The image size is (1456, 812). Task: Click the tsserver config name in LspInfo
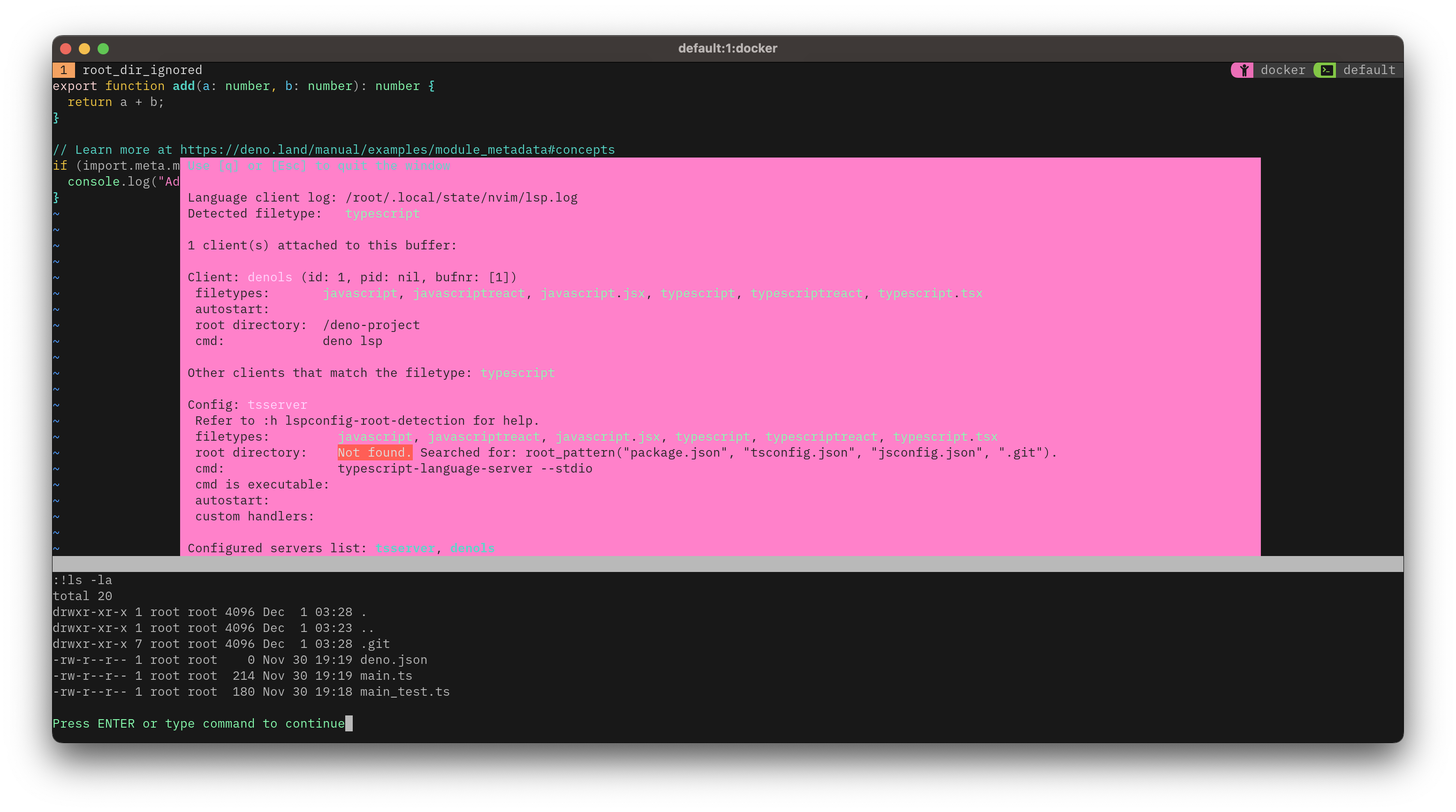pyautogui.click(x=278, y=405)
